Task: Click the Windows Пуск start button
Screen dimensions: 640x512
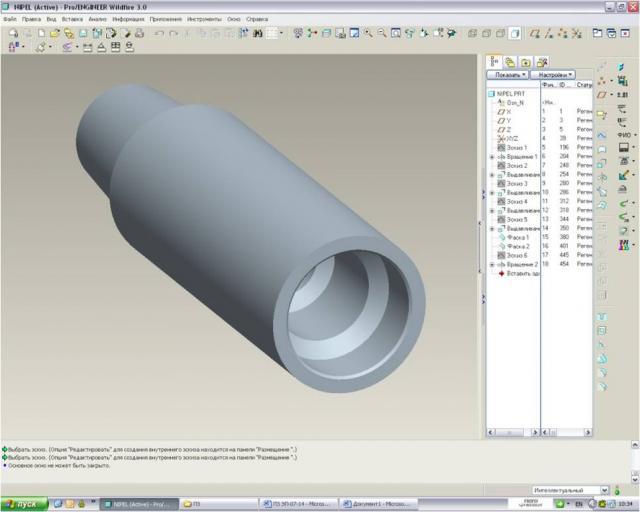Action: click(24, 504)
